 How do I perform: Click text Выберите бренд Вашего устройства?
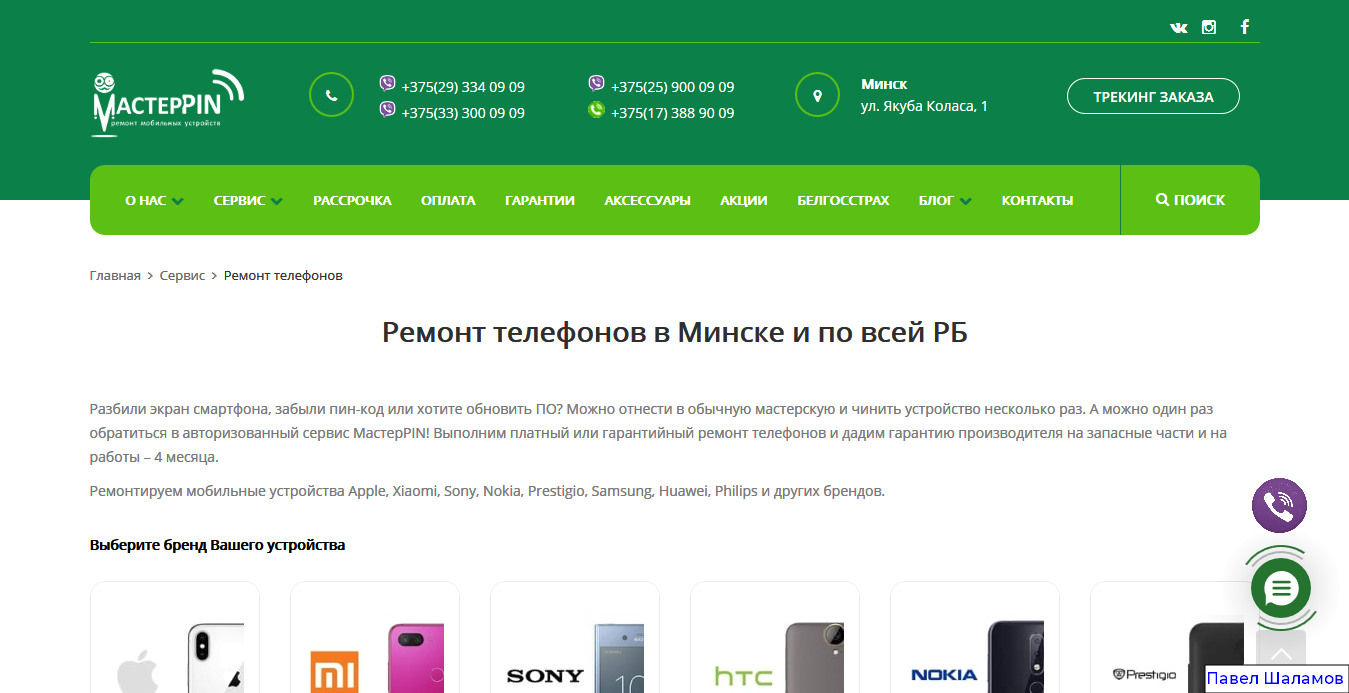[x=217, y=545]
